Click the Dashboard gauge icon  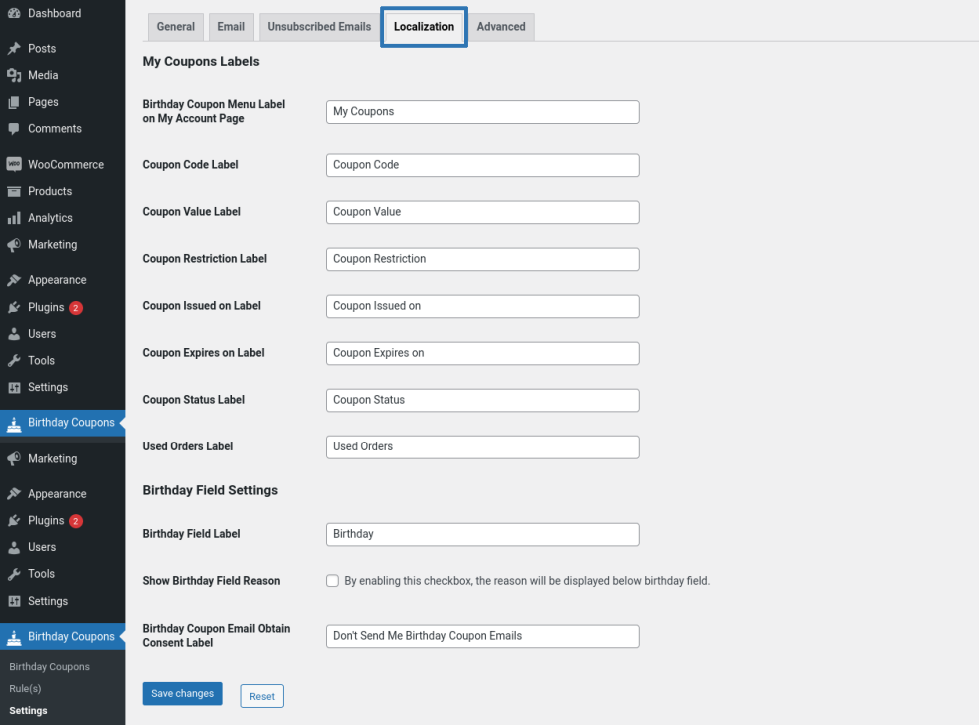pyautogui.click(x=14, y=14)
